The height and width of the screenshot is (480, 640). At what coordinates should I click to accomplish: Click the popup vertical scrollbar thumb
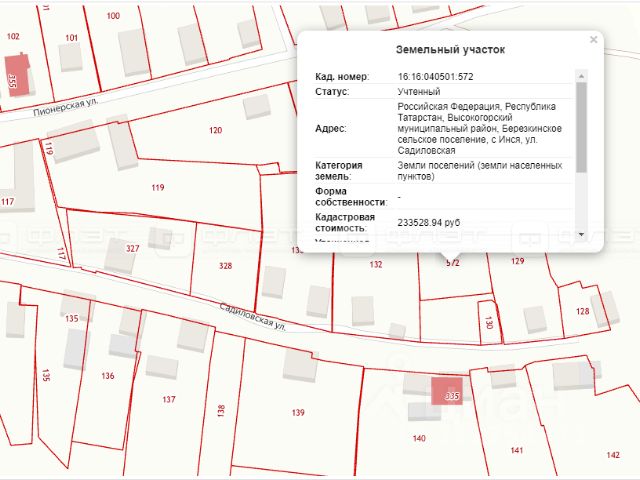click(582, 127)
